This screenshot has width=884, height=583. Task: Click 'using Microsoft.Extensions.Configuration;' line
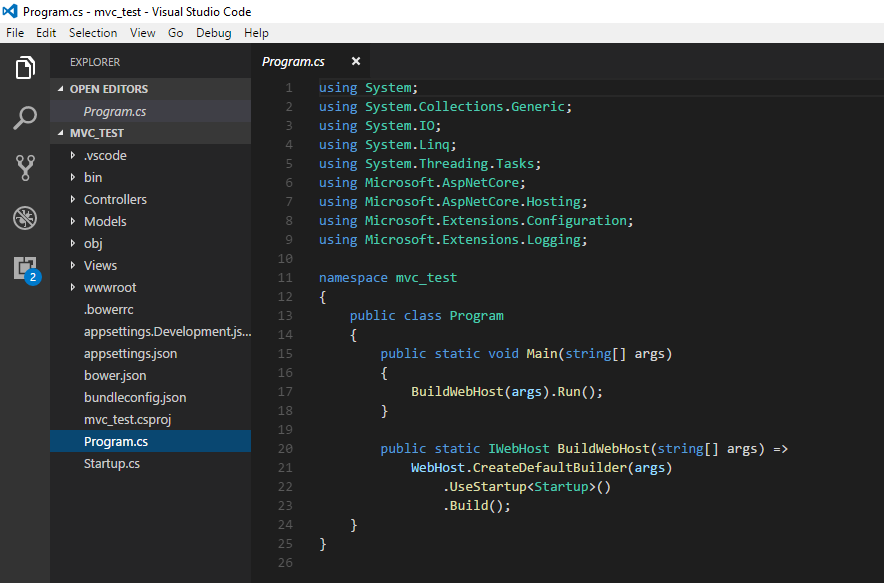[x=476, y=220]
